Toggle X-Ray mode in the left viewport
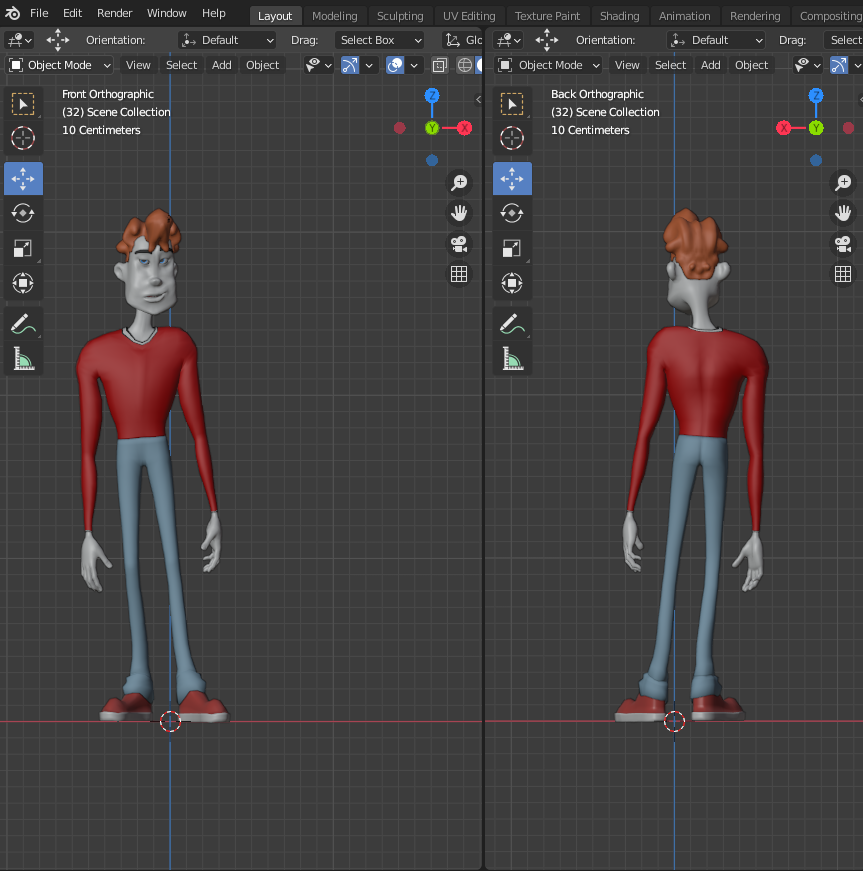863x871 pixels. click(x=439, y=64)
